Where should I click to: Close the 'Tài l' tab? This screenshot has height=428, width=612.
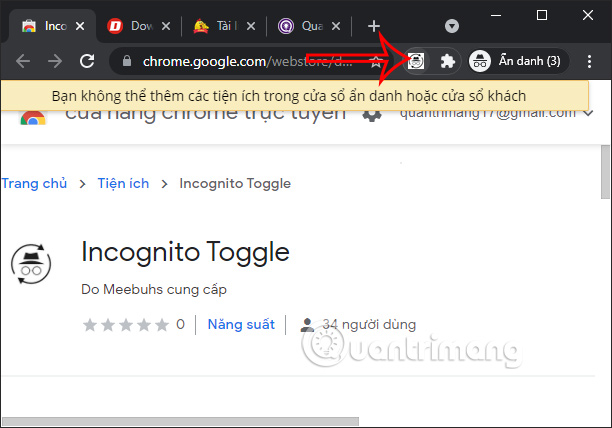251,26
